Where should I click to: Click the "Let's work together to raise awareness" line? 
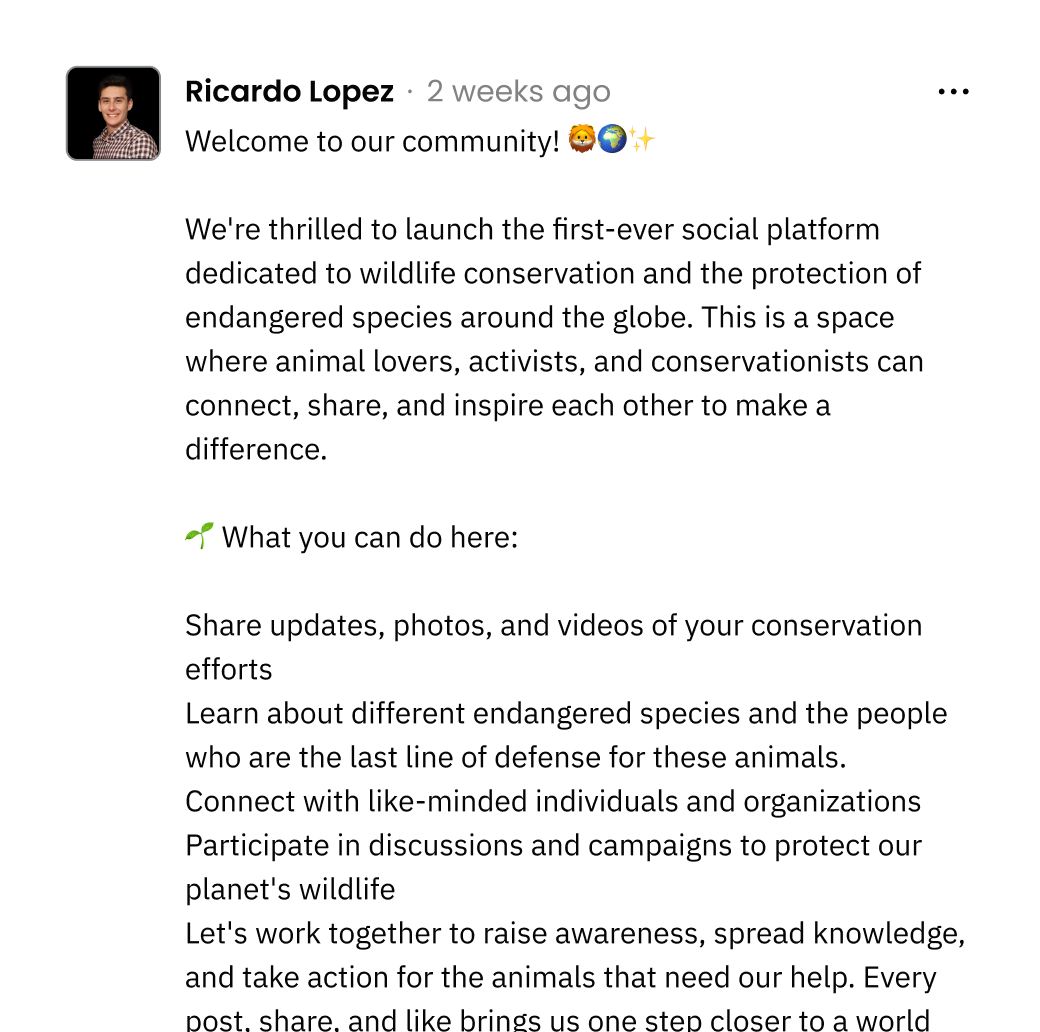(x=575, y=933)
